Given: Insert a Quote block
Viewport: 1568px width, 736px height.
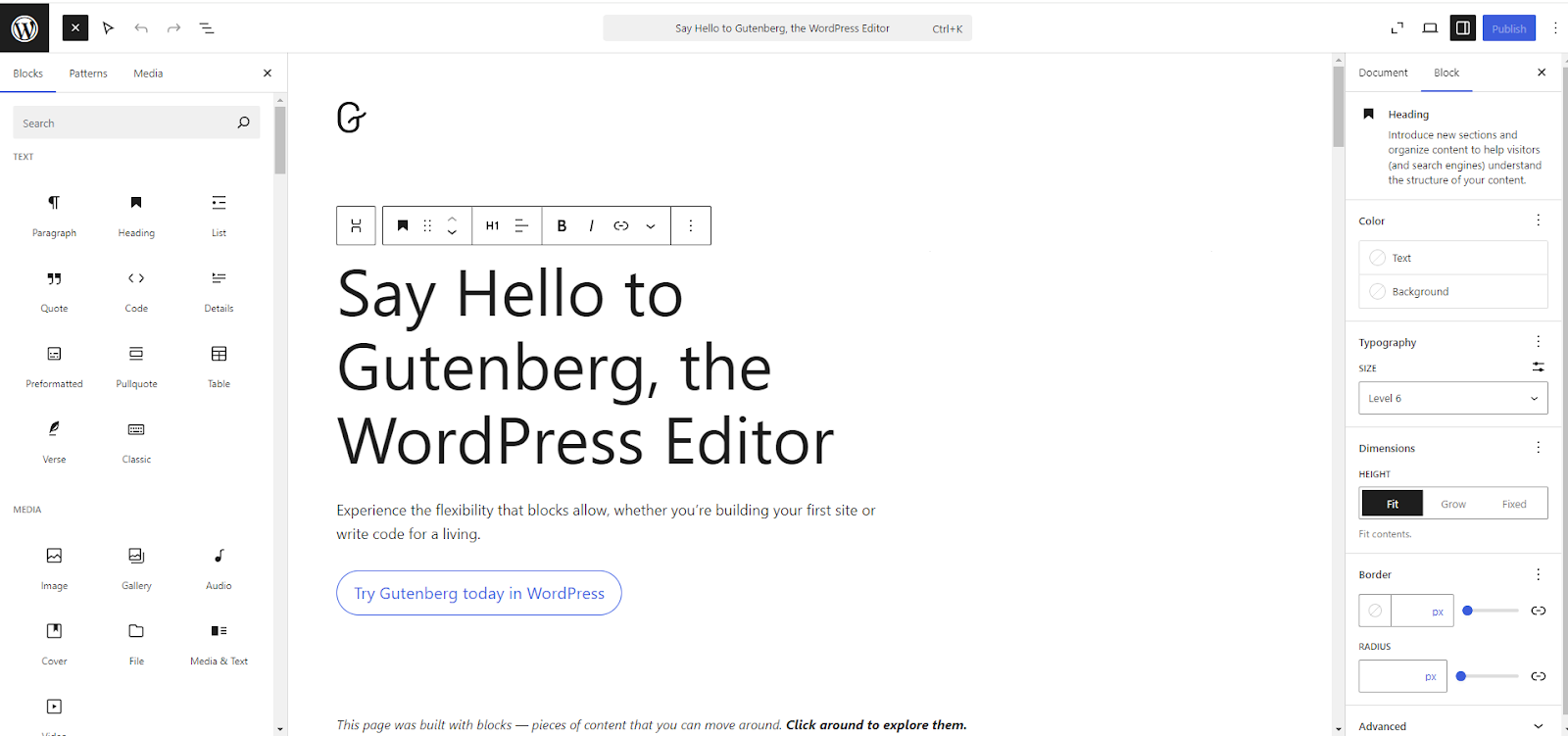Looking at the screenshot, I should [x=54, y=290].
